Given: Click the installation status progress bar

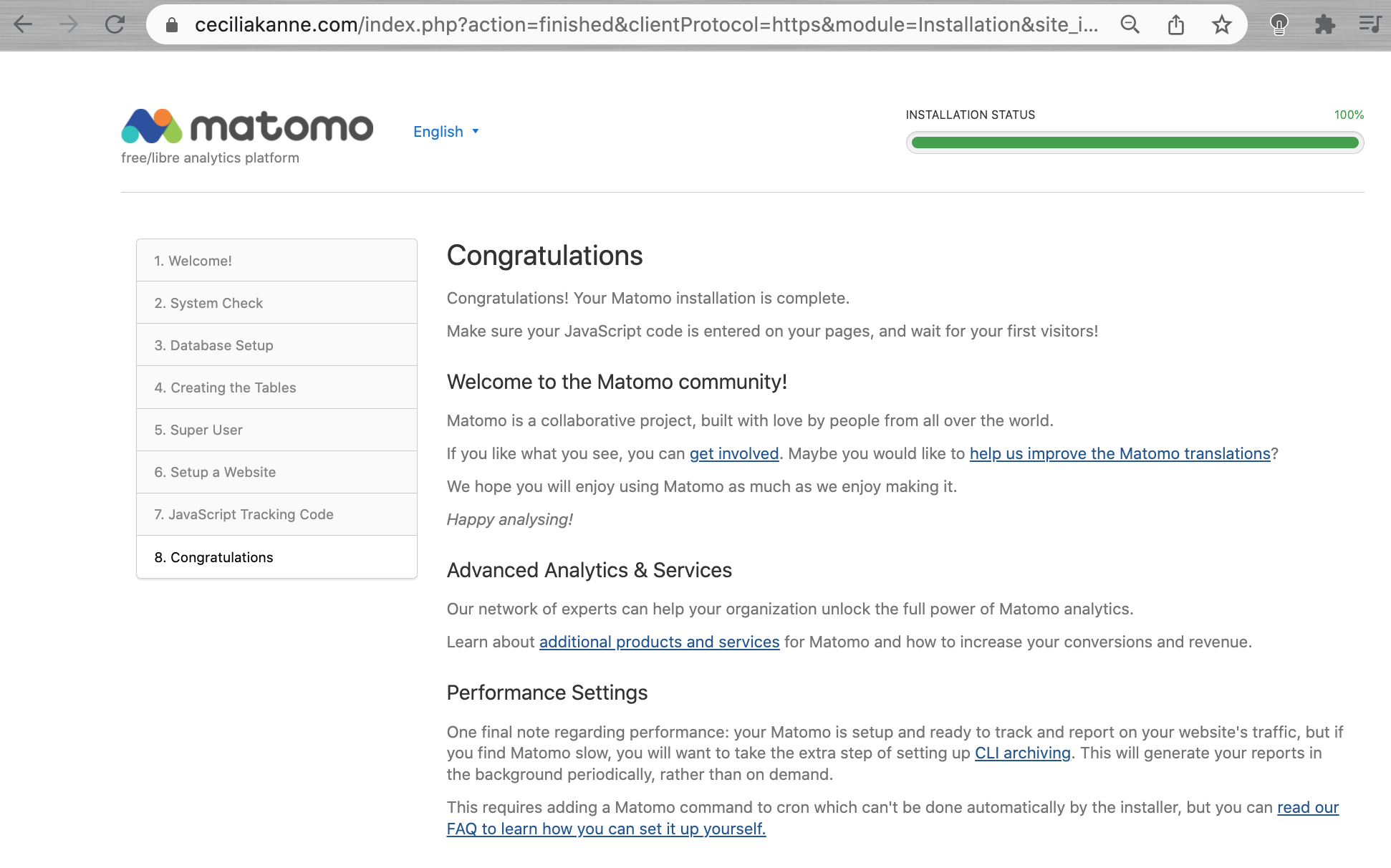Looking at the screenshot, I should click(x=1135, y=143).
